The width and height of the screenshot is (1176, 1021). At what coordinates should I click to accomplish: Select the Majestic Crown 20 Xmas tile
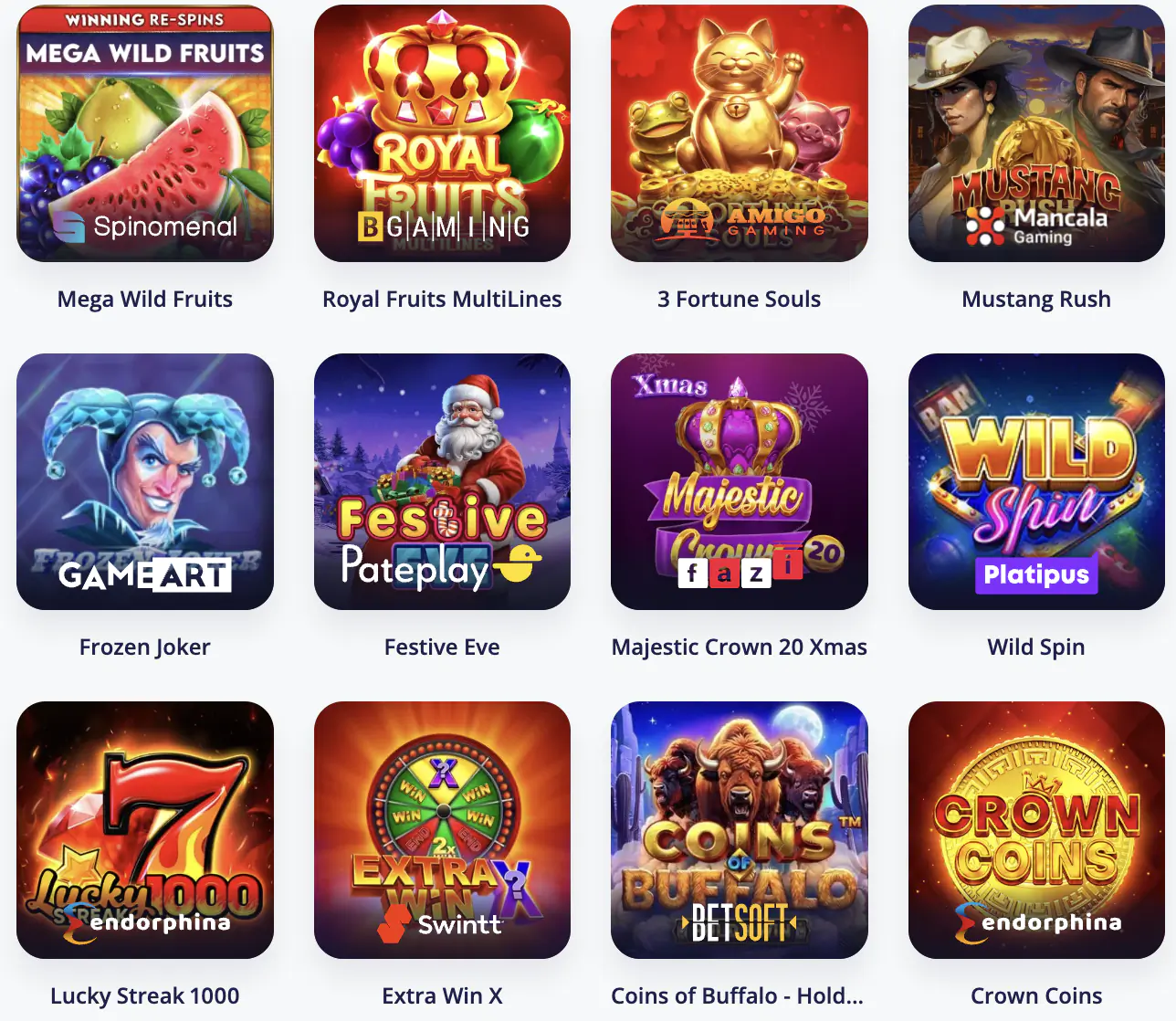(740, 481)
